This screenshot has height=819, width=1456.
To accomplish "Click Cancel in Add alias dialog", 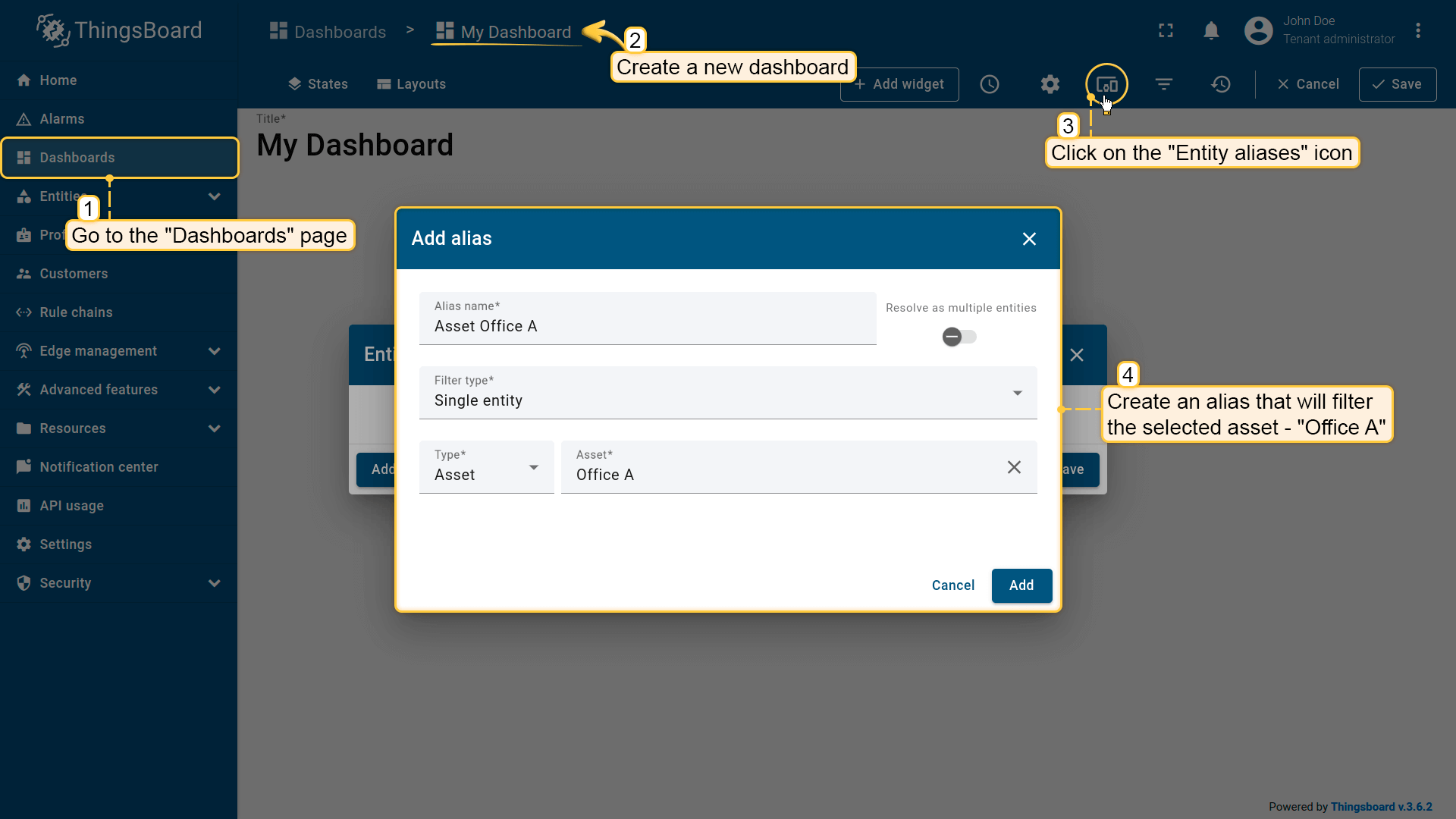I will (953, 585).
